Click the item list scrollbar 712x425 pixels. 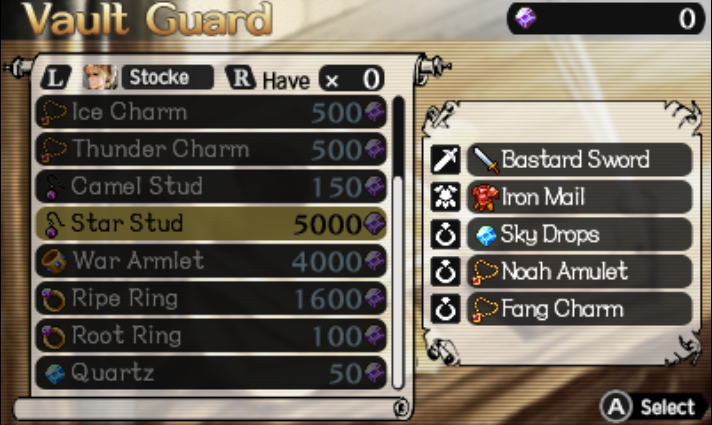[398, 242]
